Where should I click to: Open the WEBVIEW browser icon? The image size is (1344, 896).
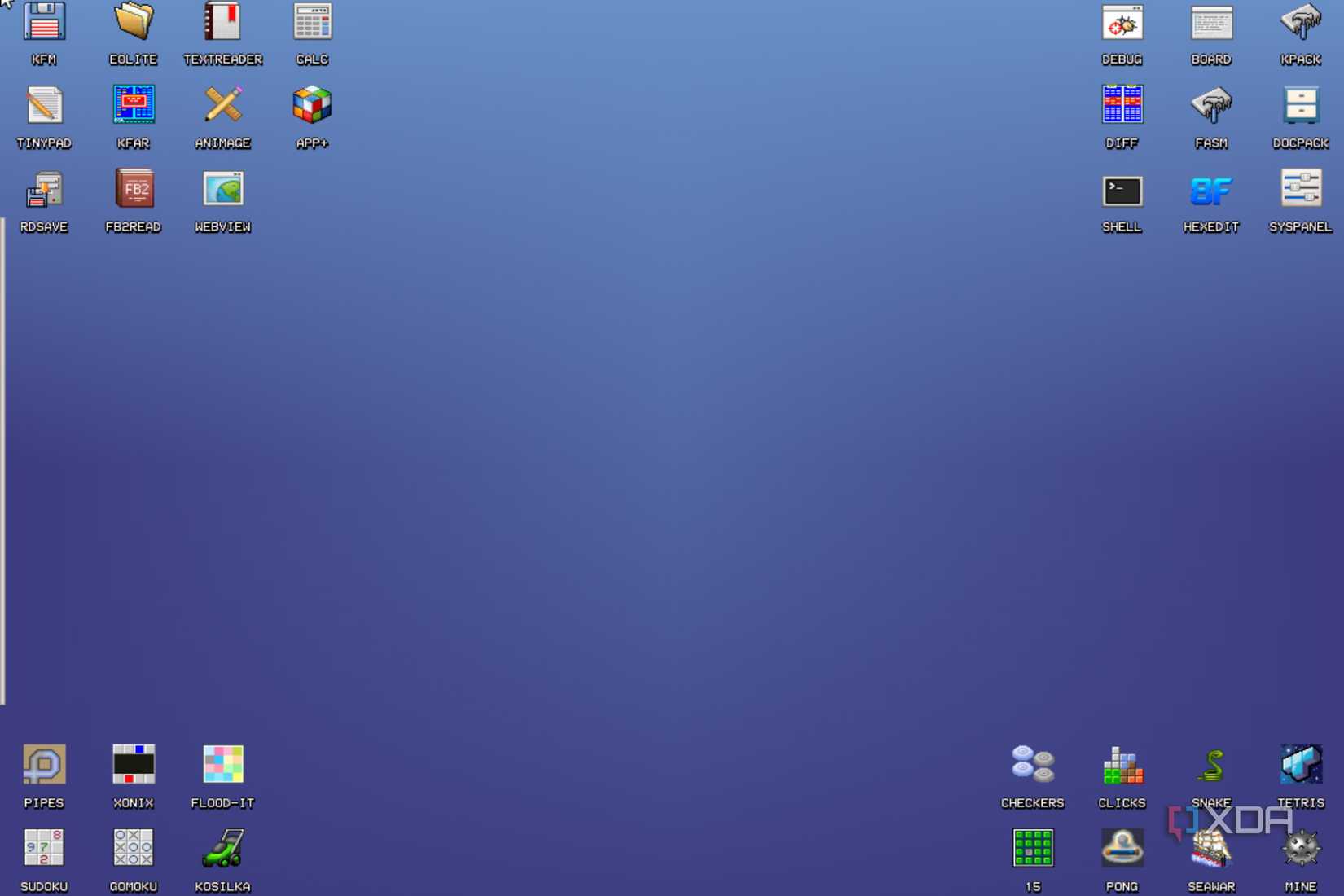(x=222, y=189)
